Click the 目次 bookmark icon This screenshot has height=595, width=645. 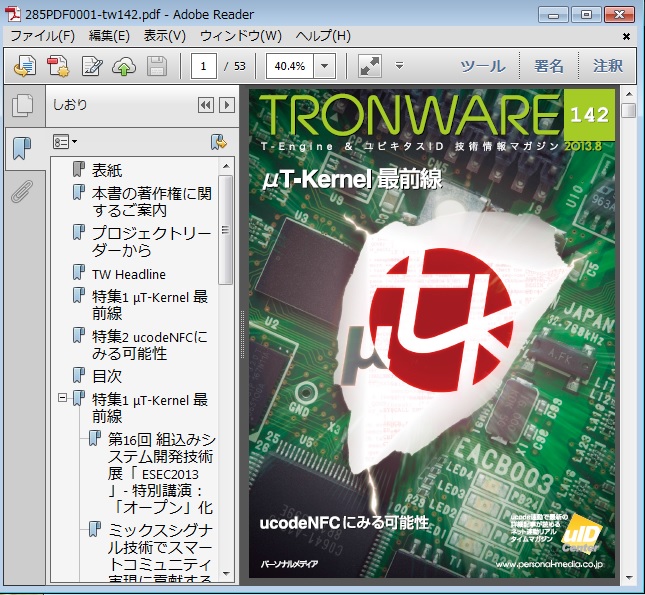tap(79, 375)
